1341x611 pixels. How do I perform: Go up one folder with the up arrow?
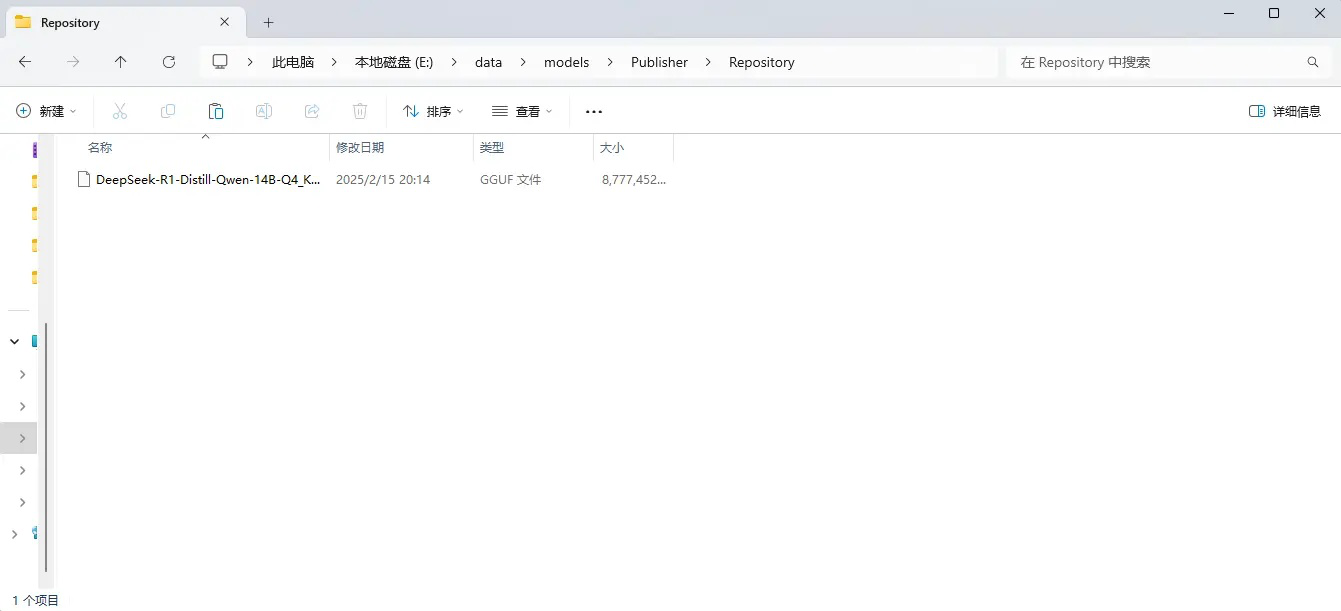pyautogui.click(x=121, y=62)
